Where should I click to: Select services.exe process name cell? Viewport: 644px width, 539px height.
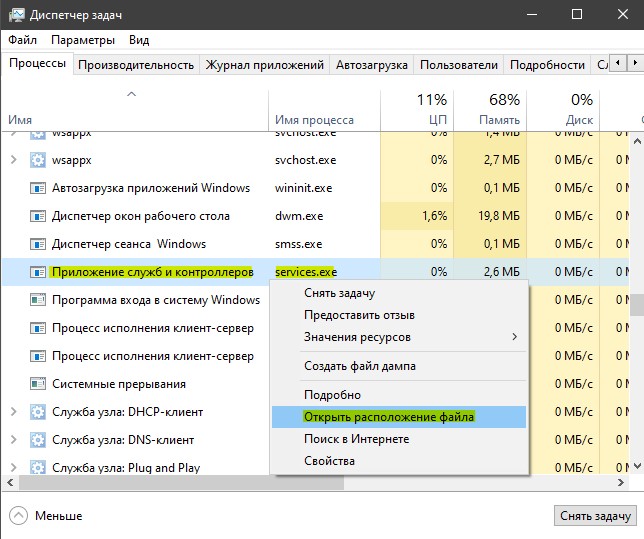[306, 272]
